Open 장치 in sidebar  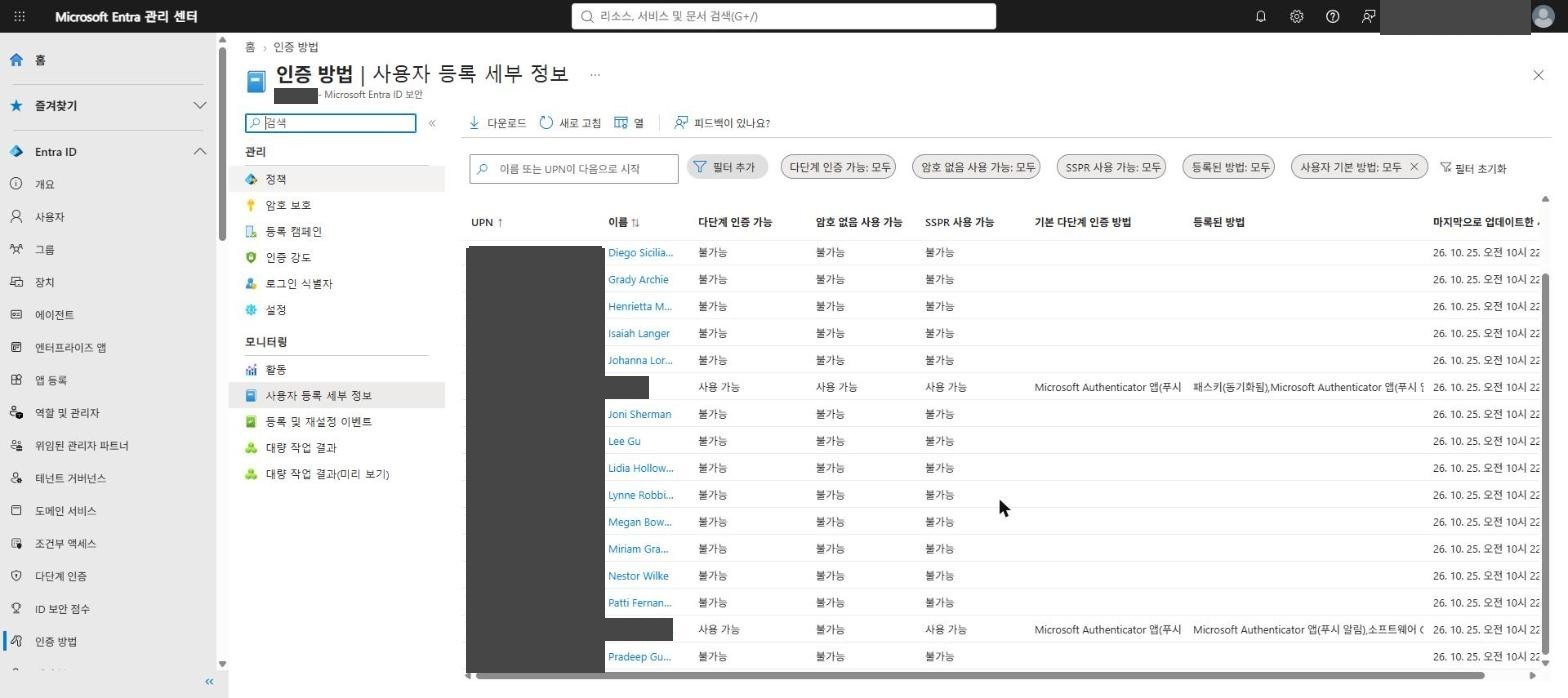pos(45,282)
